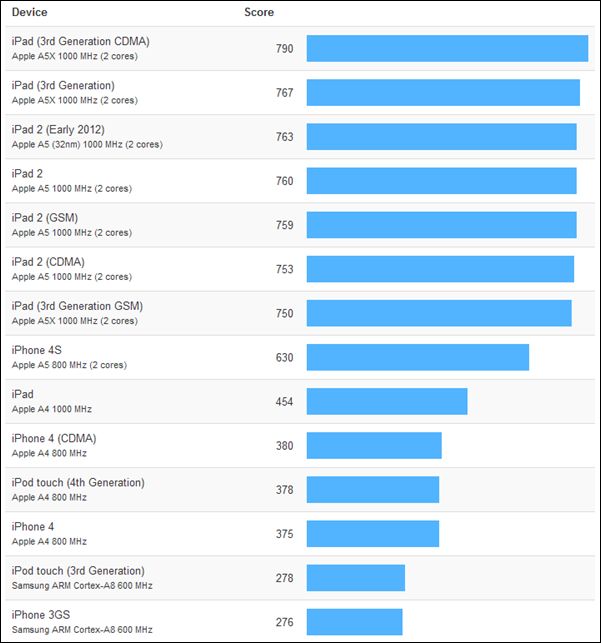Image resolution: width=601 pixels, height=643 pixels.
Task: Open the iPad (3rd Generation CDMA) entry
Action: click(x=80, y=41)
